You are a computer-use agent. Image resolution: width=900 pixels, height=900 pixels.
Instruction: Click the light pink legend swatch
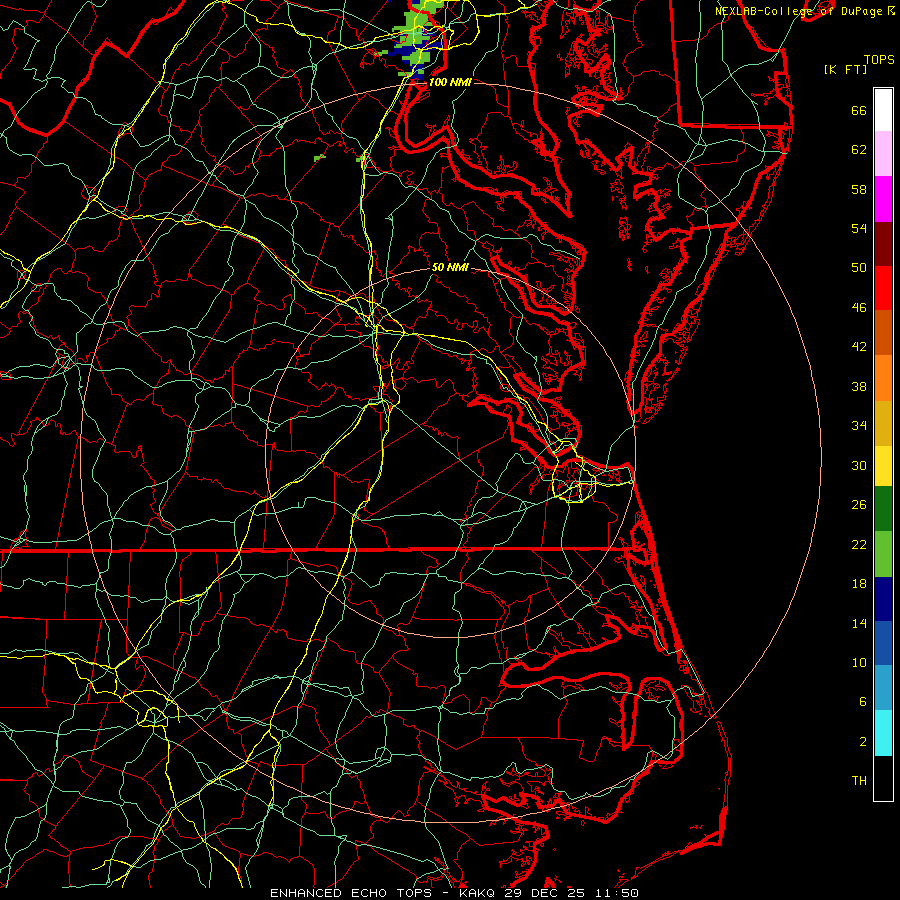coord(883,154)
